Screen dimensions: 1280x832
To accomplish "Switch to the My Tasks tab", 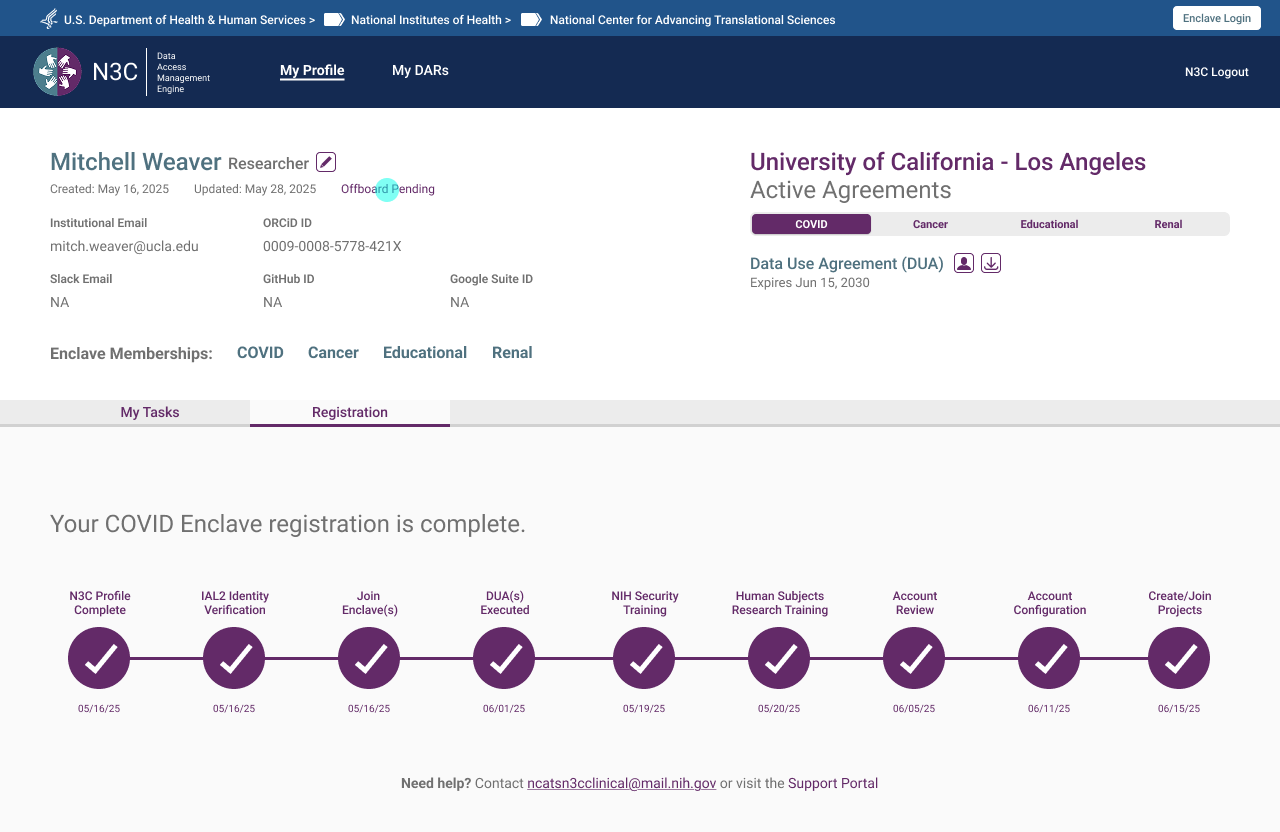I will [x=149, y=412].
